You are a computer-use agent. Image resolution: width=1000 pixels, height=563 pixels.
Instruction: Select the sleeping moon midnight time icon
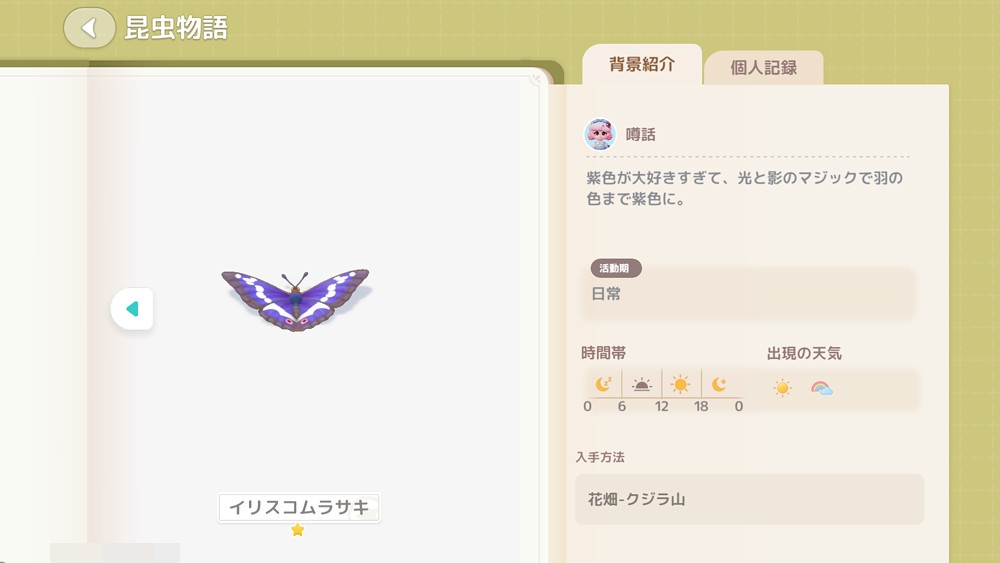click(x=603, y=384)
